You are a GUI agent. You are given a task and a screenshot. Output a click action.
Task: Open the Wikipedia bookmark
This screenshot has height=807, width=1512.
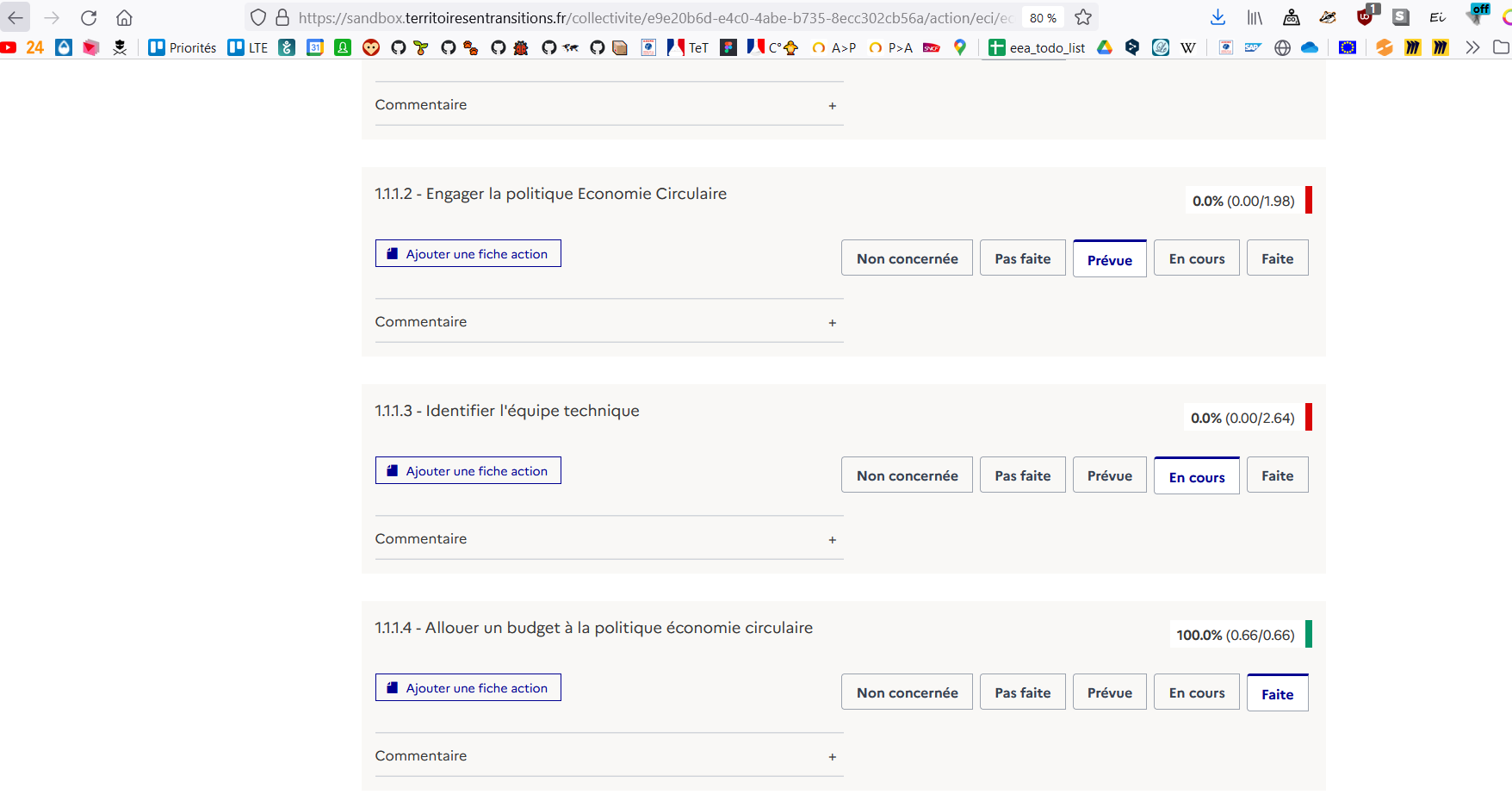tap(1188, 48)
